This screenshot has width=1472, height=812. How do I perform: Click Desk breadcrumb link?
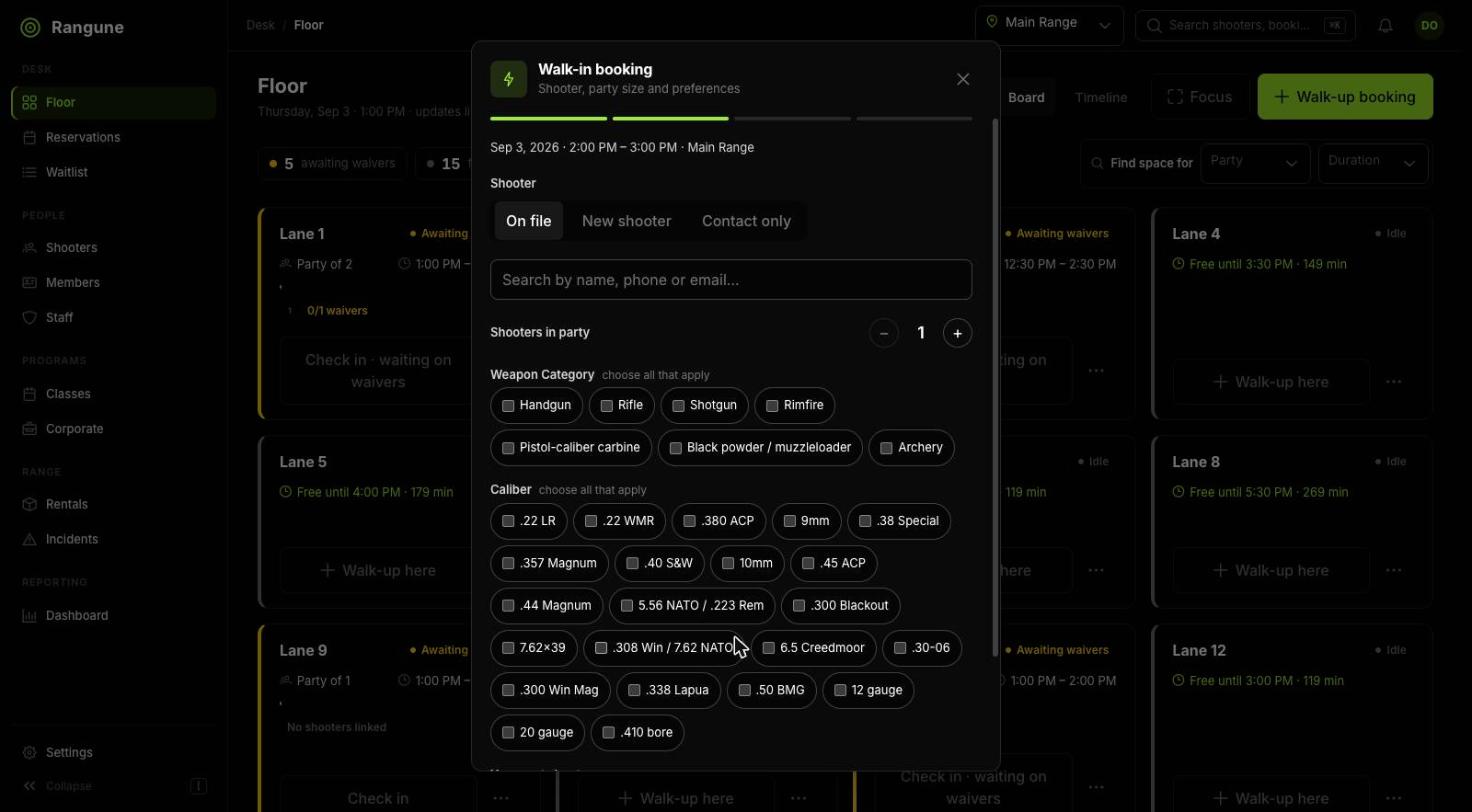260,25
